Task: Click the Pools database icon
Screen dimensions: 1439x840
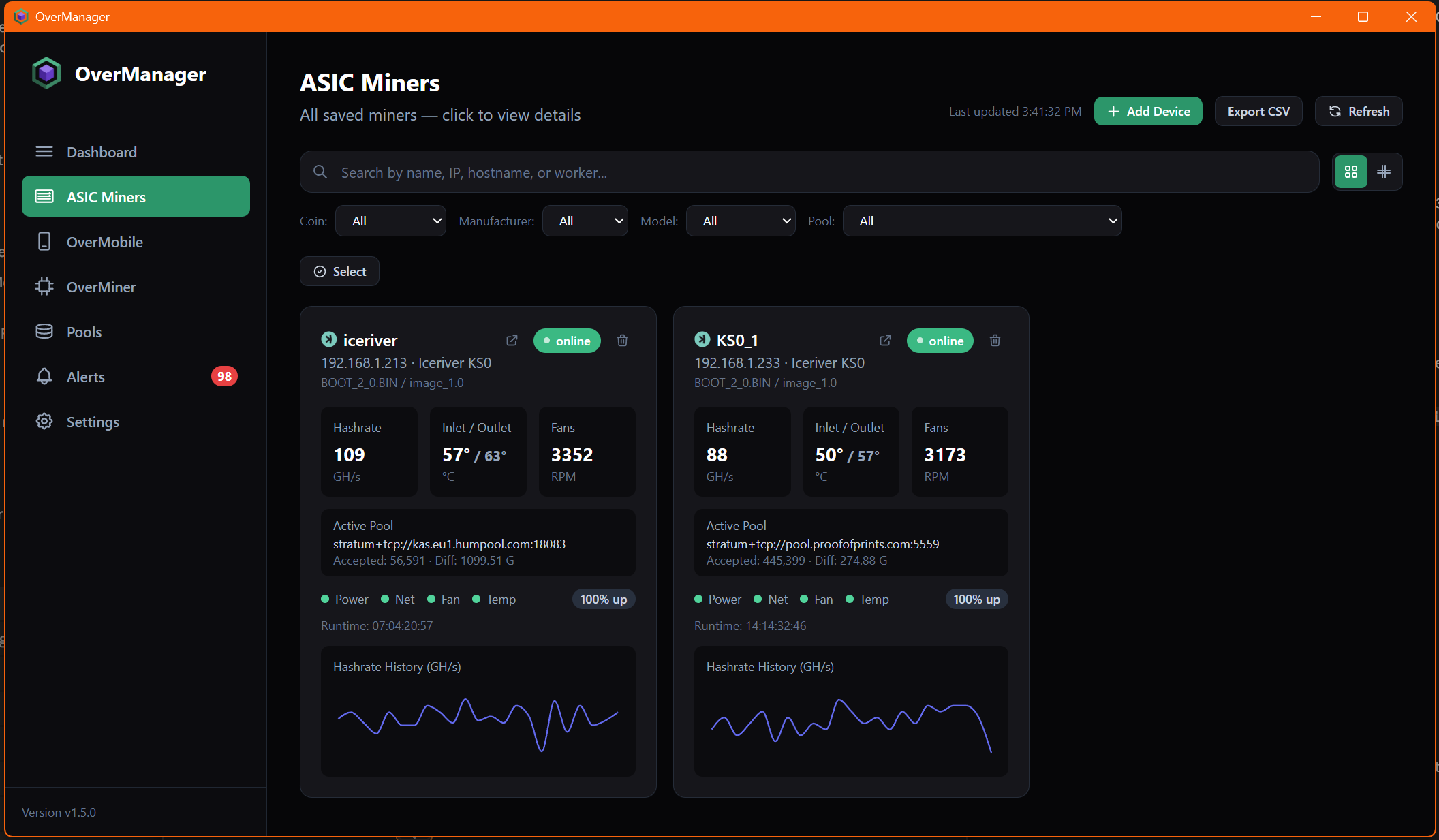Action: pyautogui.click(x=44, y=331)
